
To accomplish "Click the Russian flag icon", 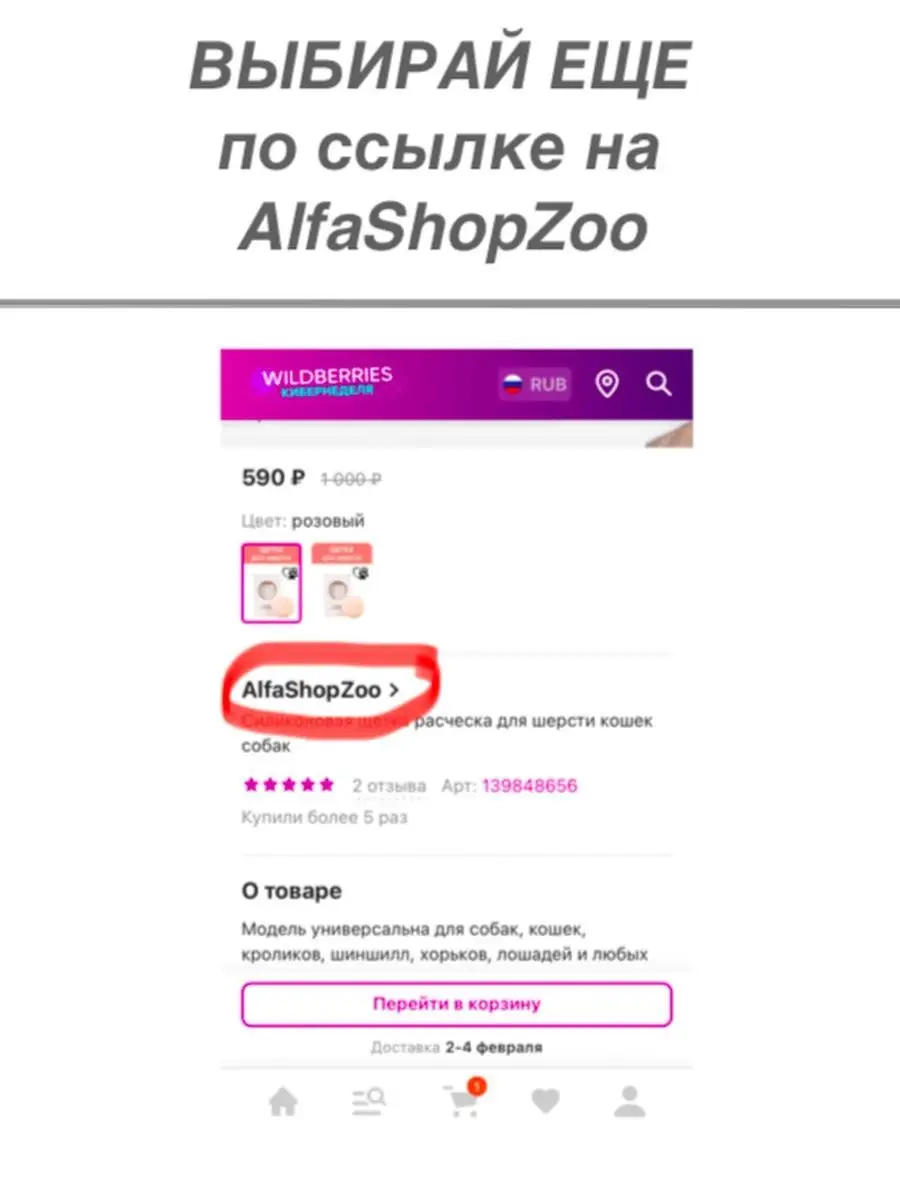I will [x=513, y=385].
